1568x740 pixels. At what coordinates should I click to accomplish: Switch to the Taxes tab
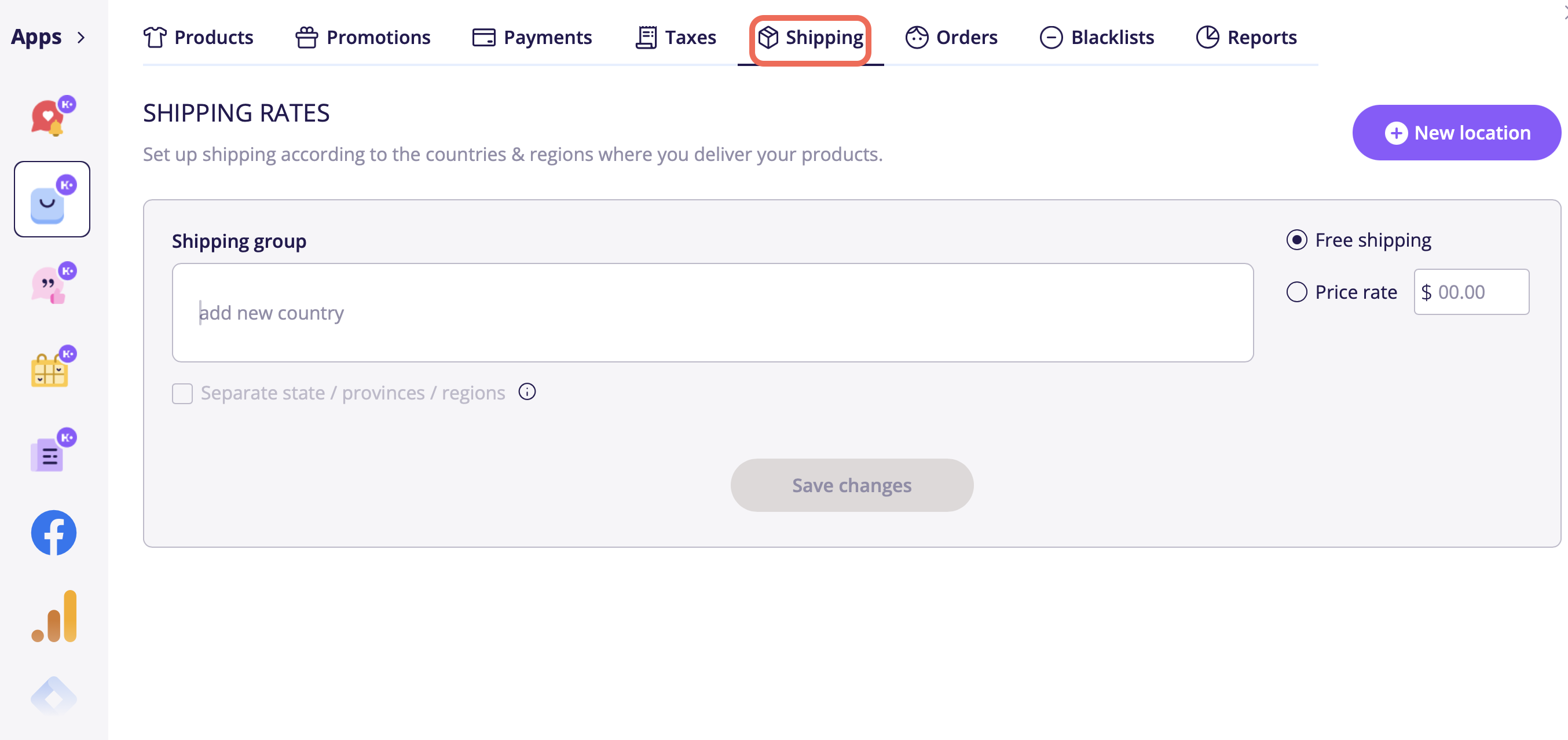(676, 38)
